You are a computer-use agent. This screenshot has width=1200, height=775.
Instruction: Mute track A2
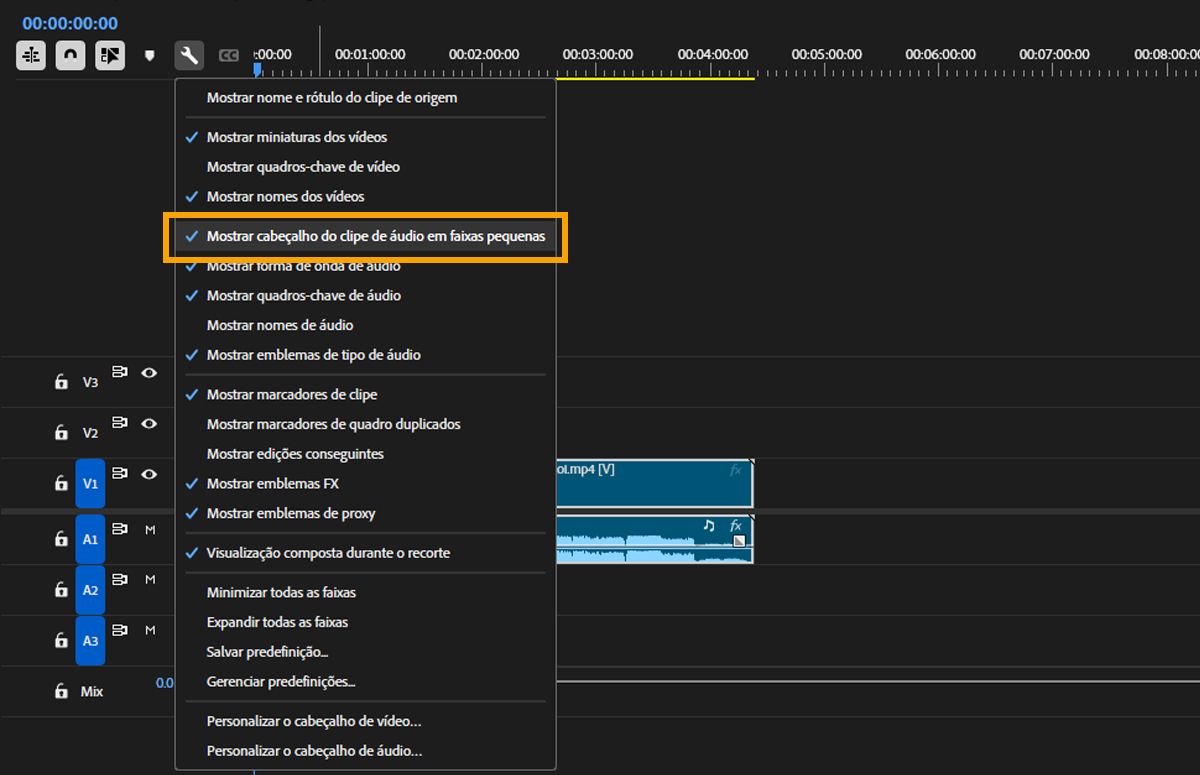click(150, 580)
